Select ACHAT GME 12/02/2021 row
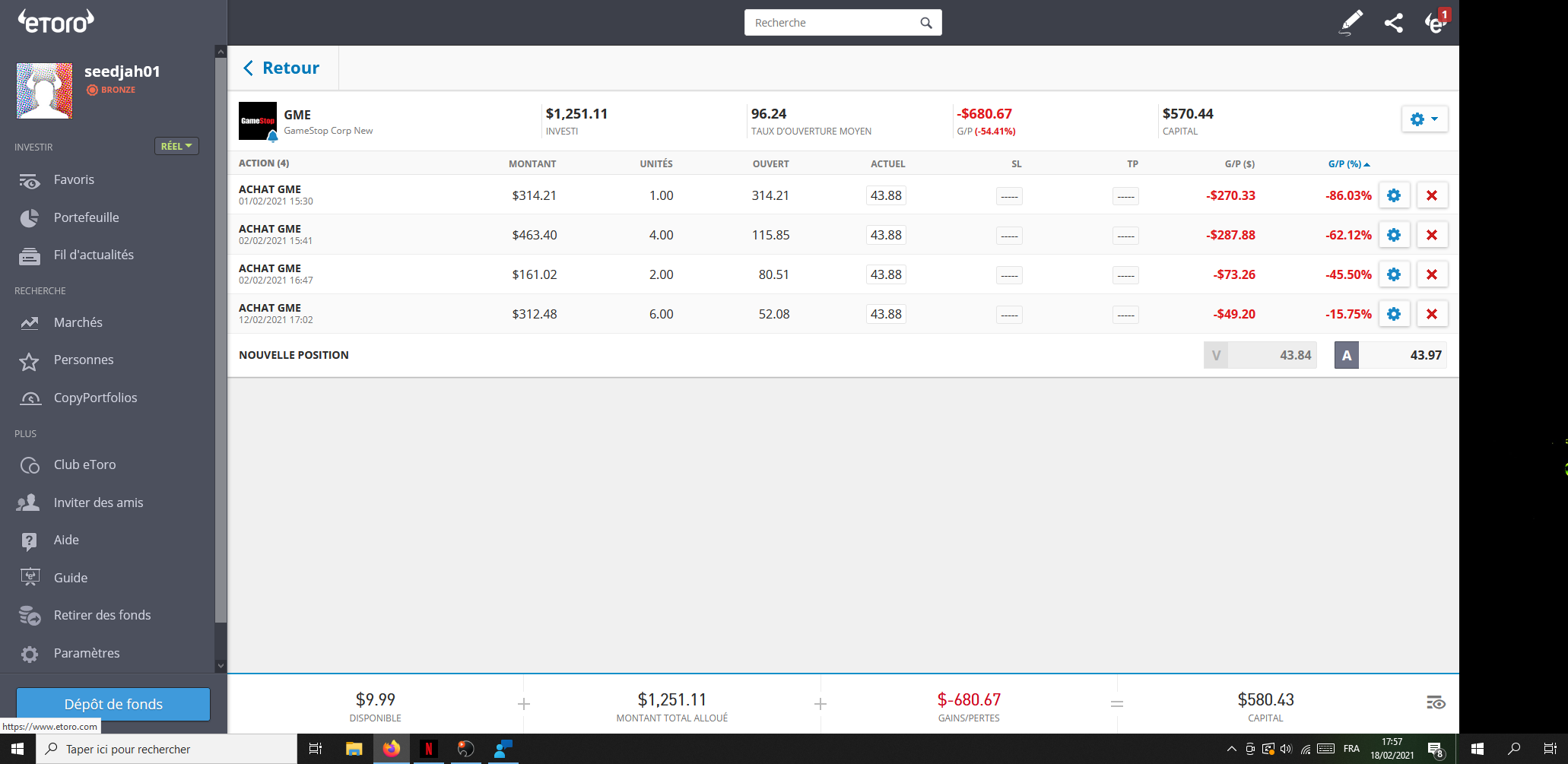Image resolution: width=1568 pixels, height=764 pixels. pos(843,314)
